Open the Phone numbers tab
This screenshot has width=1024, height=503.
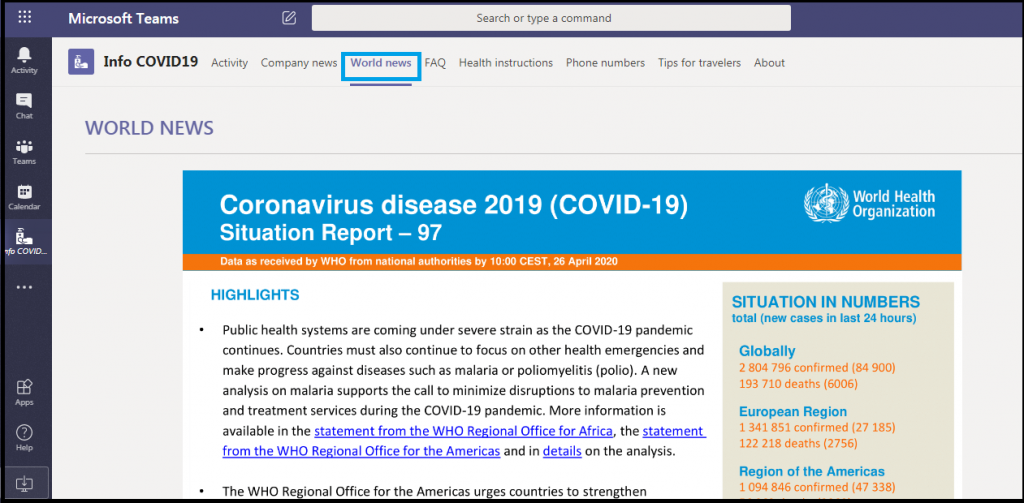605,63
